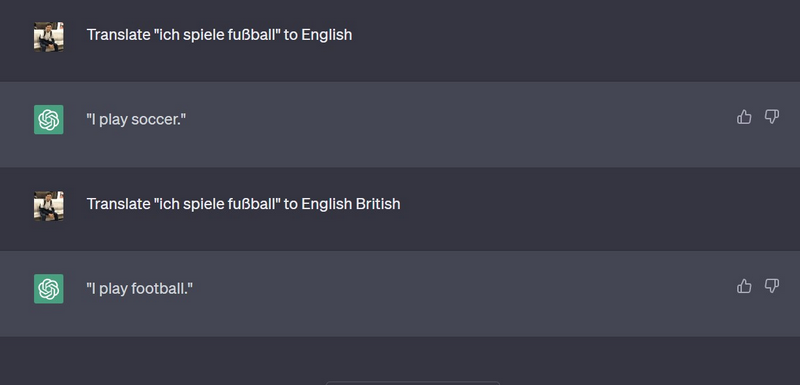800x385 pixels.
Task: Click ChatGPT logo beside "I play soccer."
Action: click(49, 120)
